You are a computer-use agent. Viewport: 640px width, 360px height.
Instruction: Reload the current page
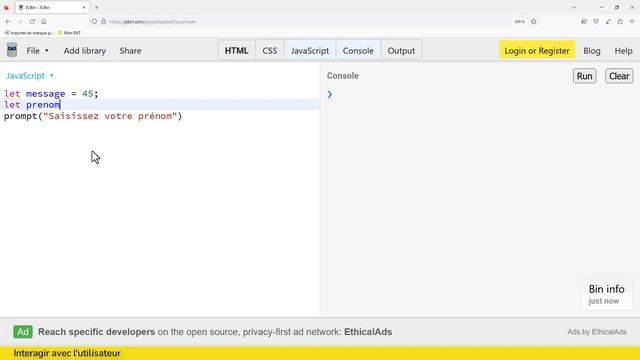[x=32, y=22]
